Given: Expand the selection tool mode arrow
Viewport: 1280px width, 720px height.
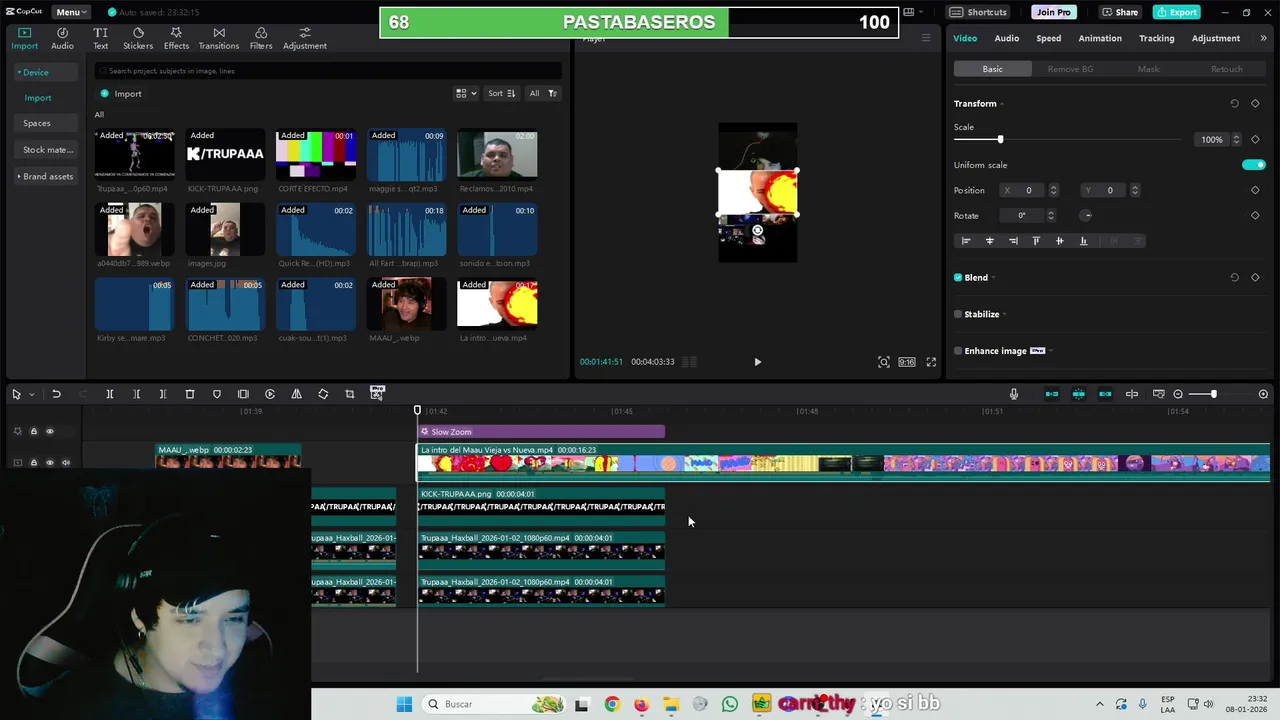Looking at the screenshot, I should (x=31, y=395).
